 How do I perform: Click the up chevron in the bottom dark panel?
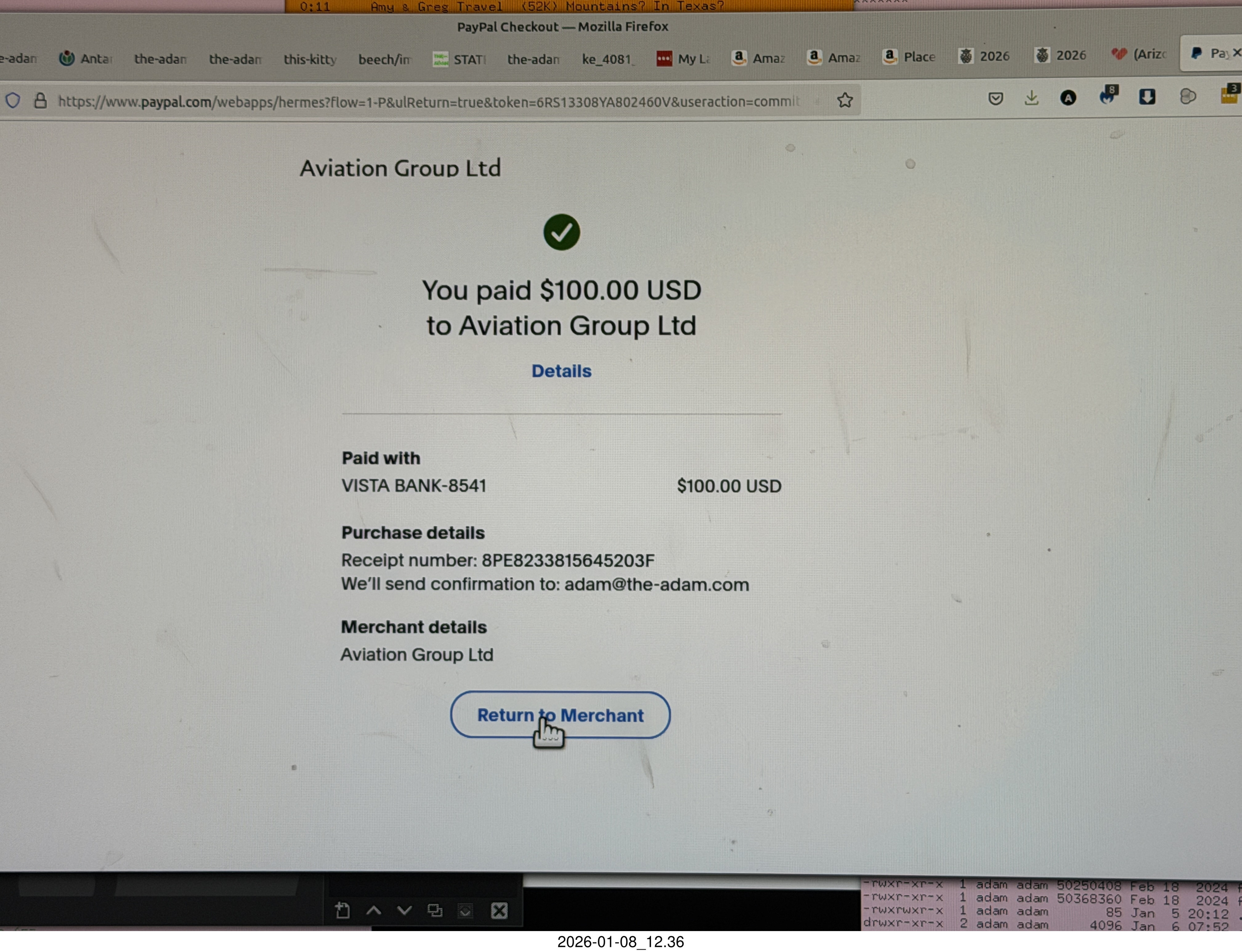(x=373, y=910)
